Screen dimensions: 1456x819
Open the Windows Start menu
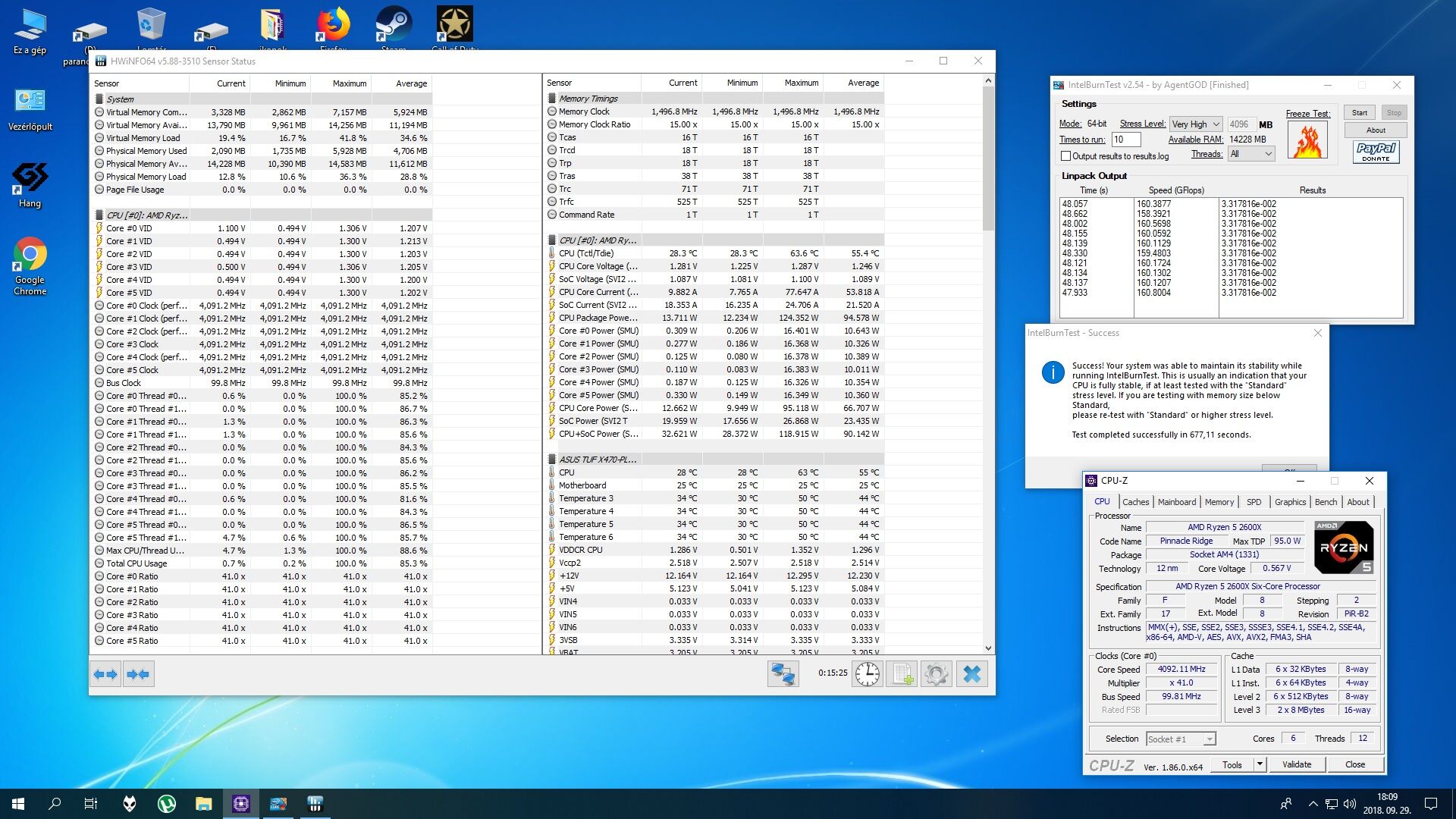(18, 804)
